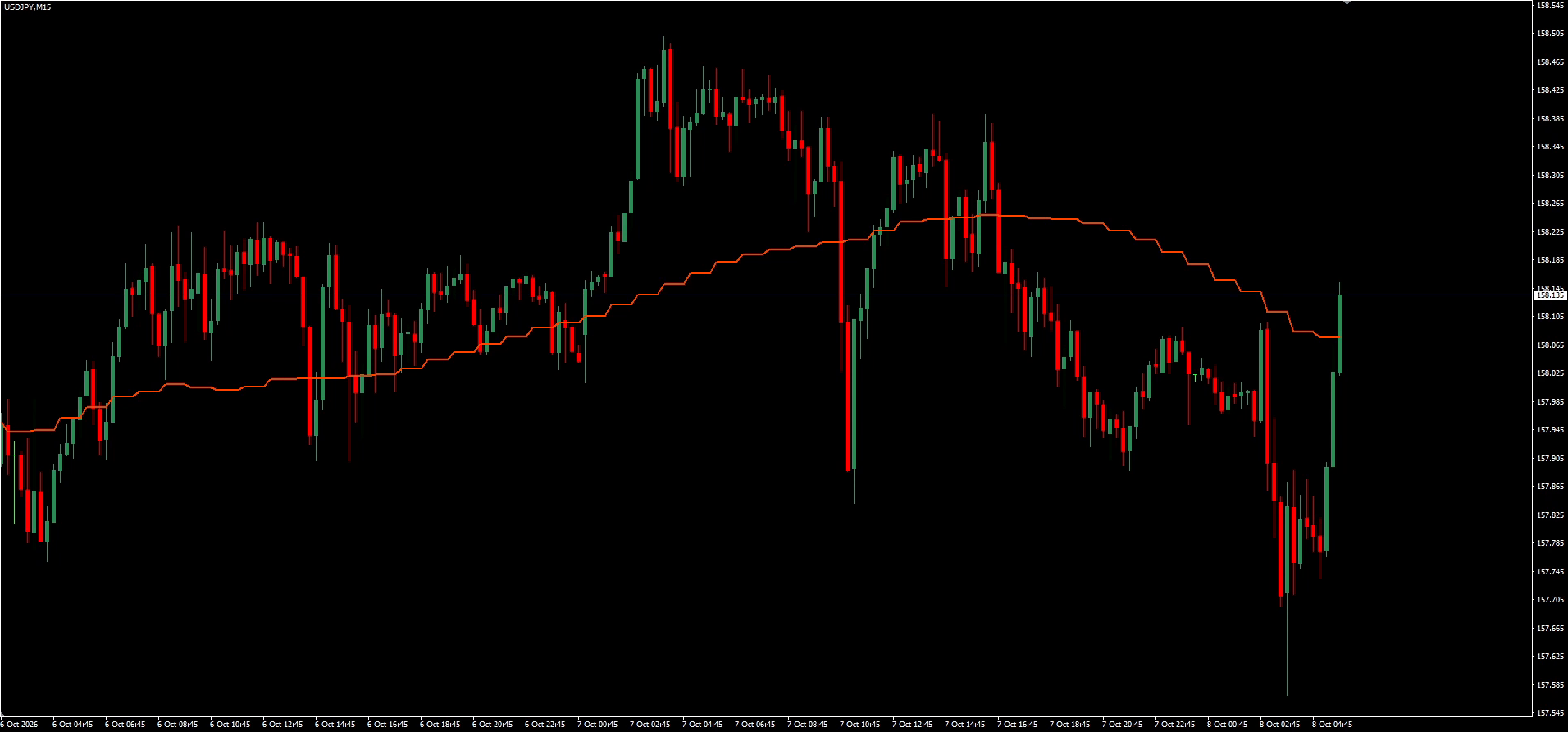Click the 7 Oct 20:45 time label

click(1123, 725)
